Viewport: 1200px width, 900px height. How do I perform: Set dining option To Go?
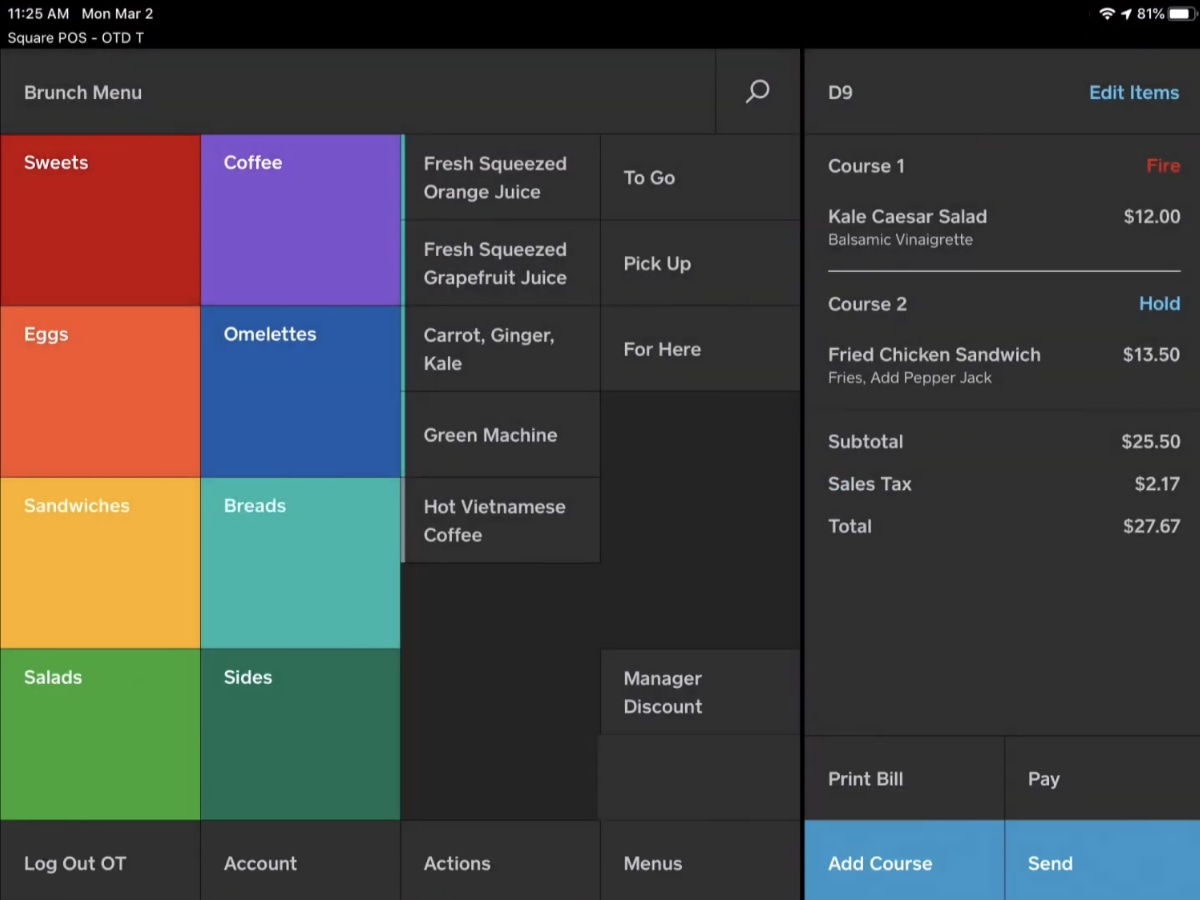click(x=700, y=177)
